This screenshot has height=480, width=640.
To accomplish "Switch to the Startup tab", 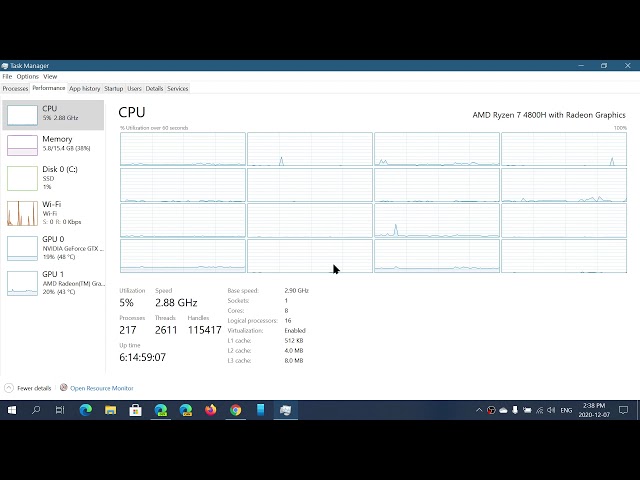I will 113,89.
